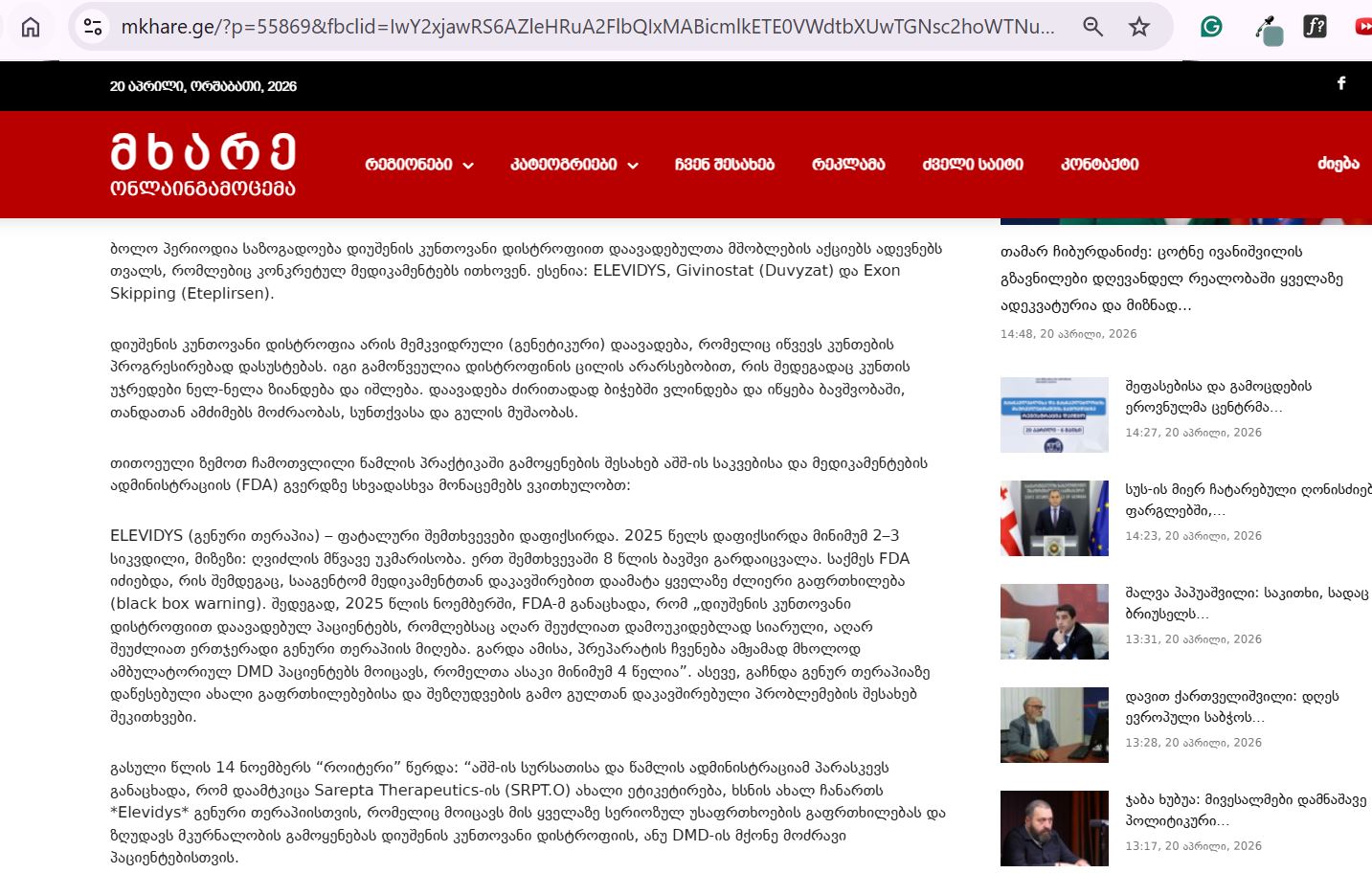Open the კონტაქტი page
Image resolution: width=1372 pixels, height=873 pixels.
1099,165
